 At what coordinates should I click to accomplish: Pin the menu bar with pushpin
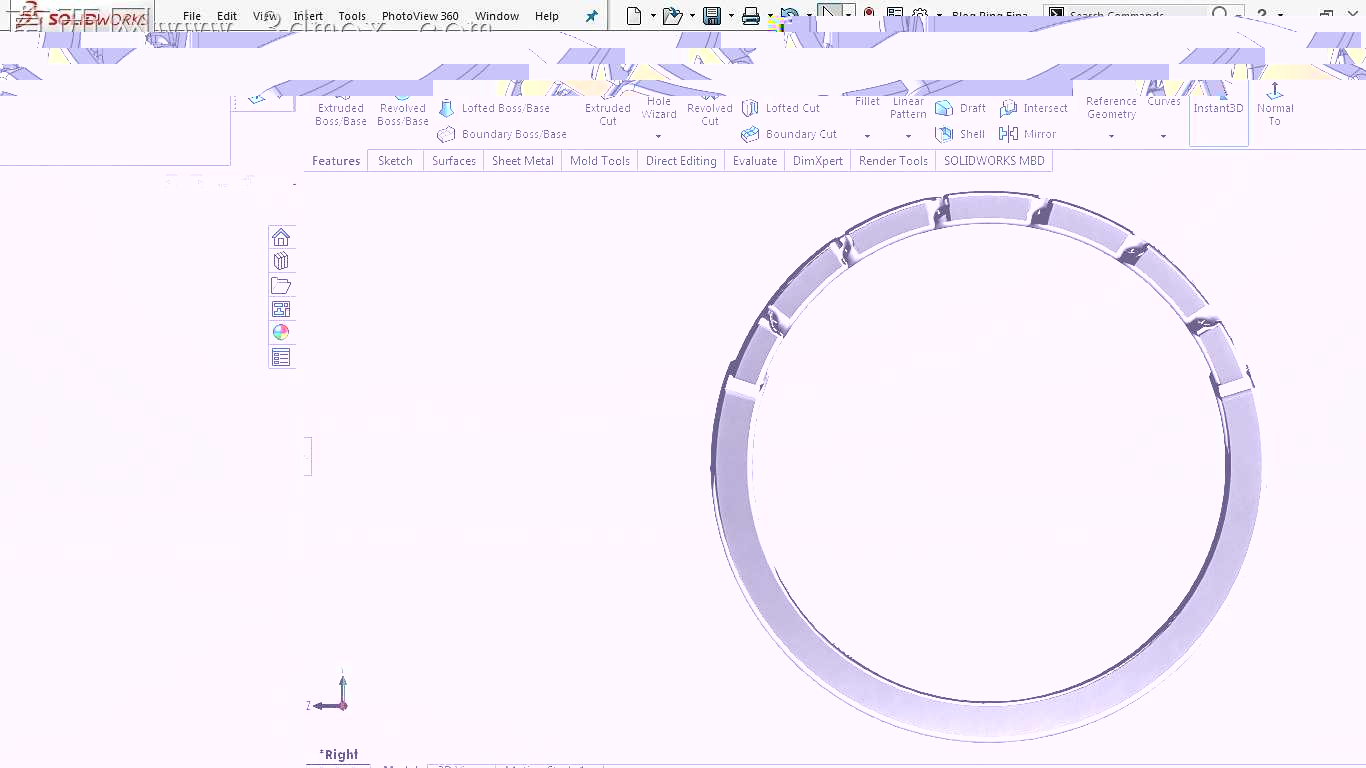pos(592,16)
